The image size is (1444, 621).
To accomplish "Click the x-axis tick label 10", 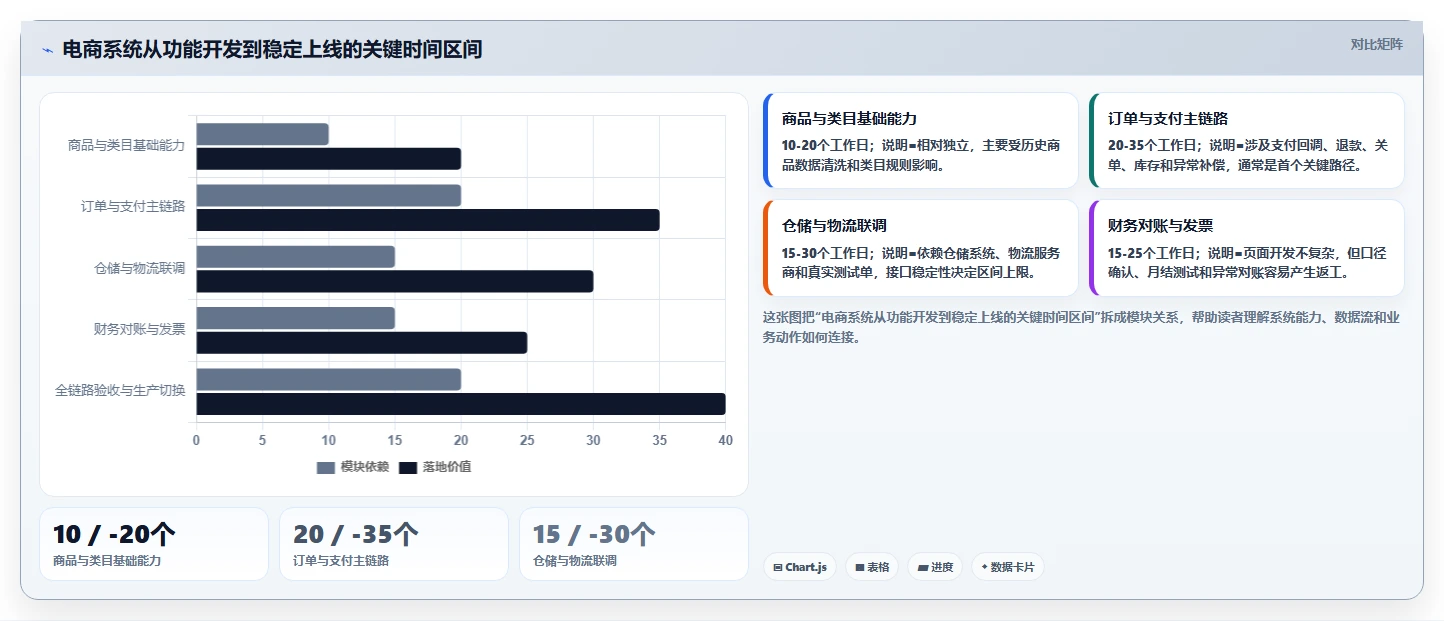I will [328, 440].
